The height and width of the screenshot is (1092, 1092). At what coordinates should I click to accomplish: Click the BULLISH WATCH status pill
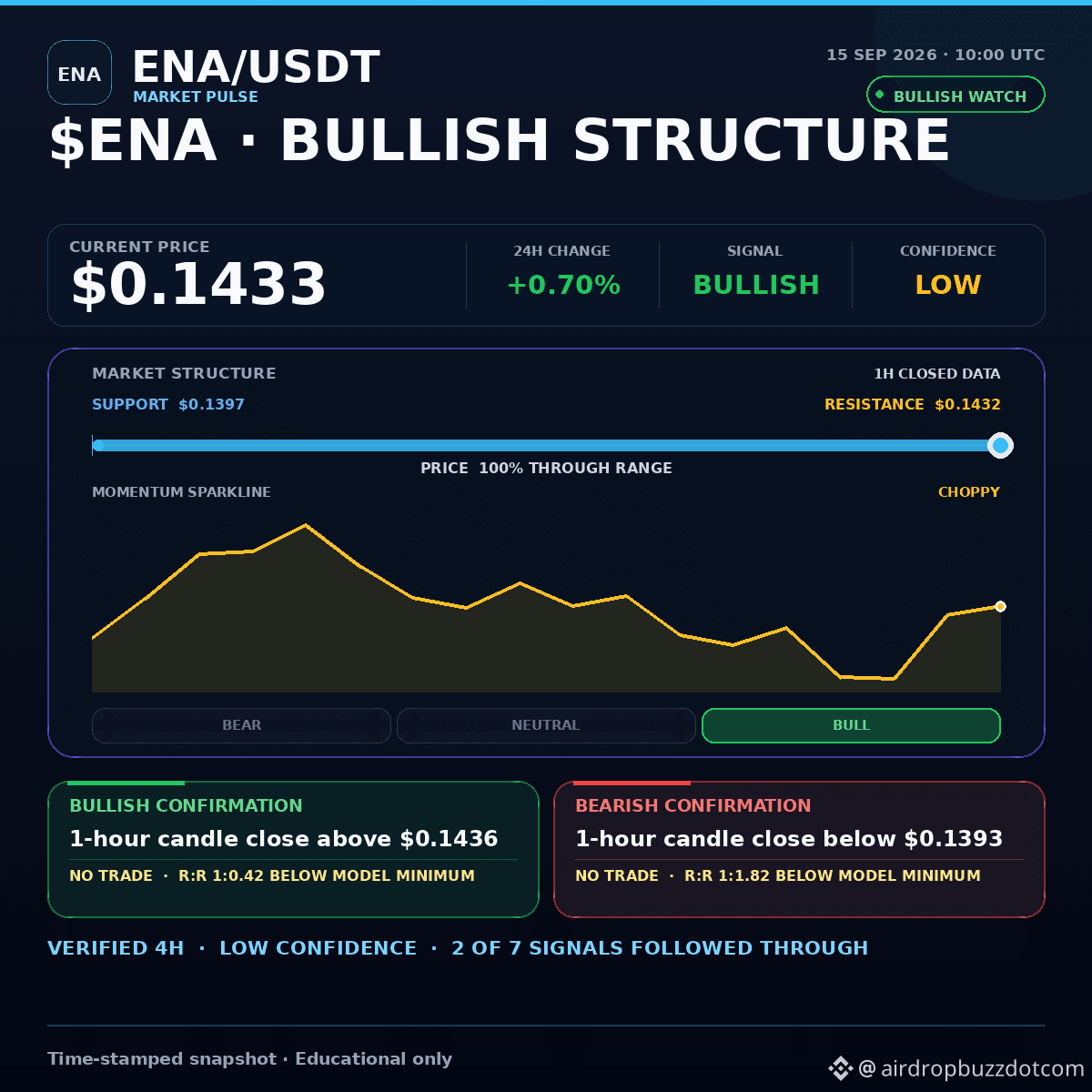click(955, 95)
